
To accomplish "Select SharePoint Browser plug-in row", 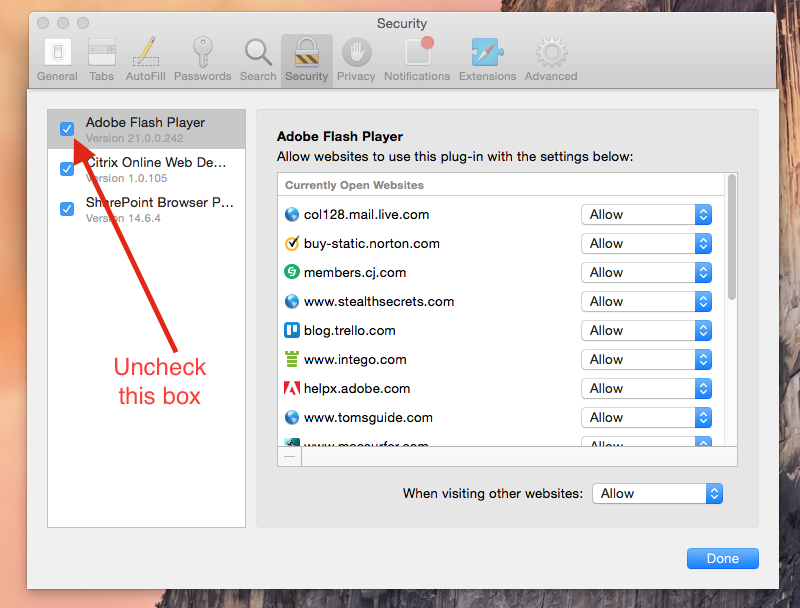I will tap(146, 209).
